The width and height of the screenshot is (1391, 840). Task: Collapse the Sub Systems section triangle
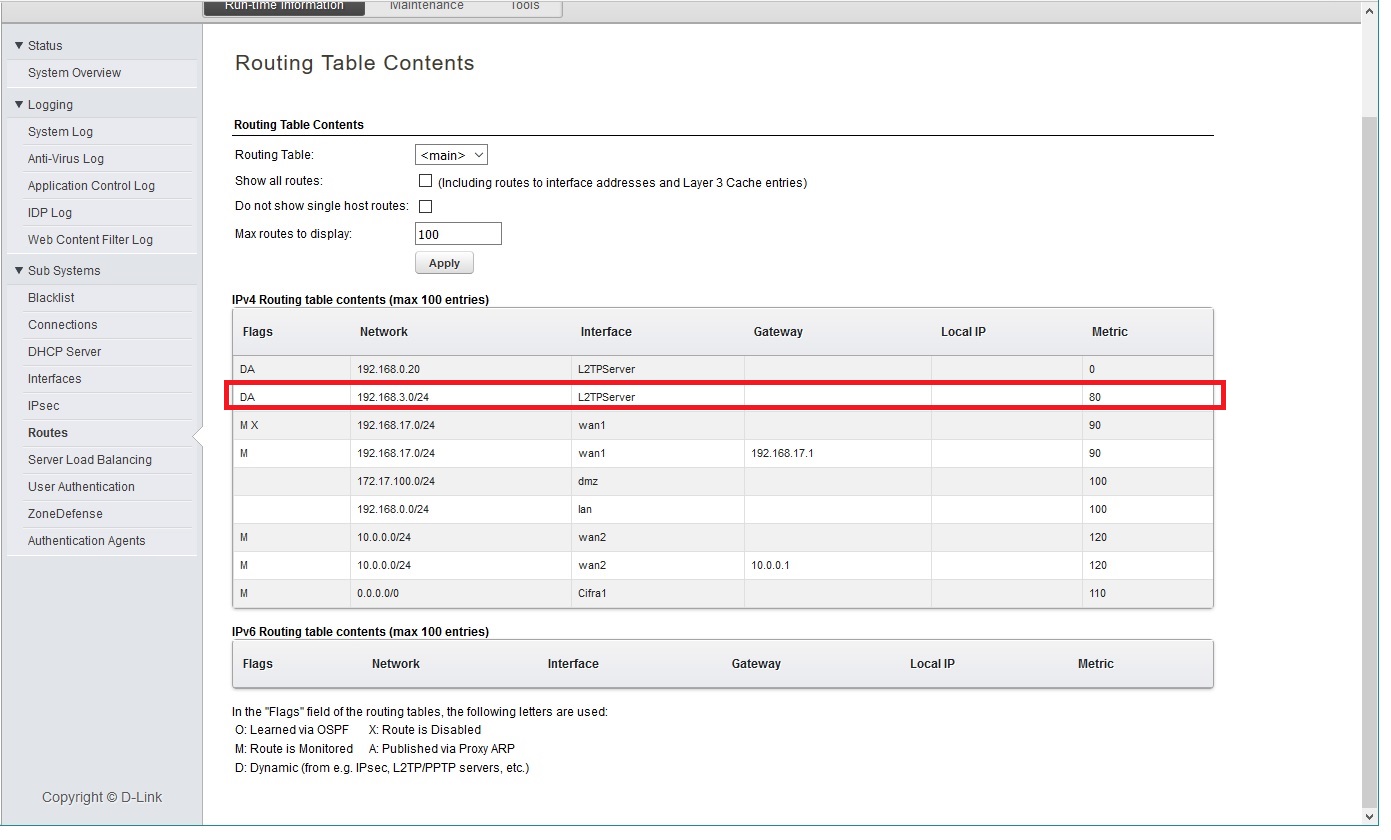click(x=19, y=271)
